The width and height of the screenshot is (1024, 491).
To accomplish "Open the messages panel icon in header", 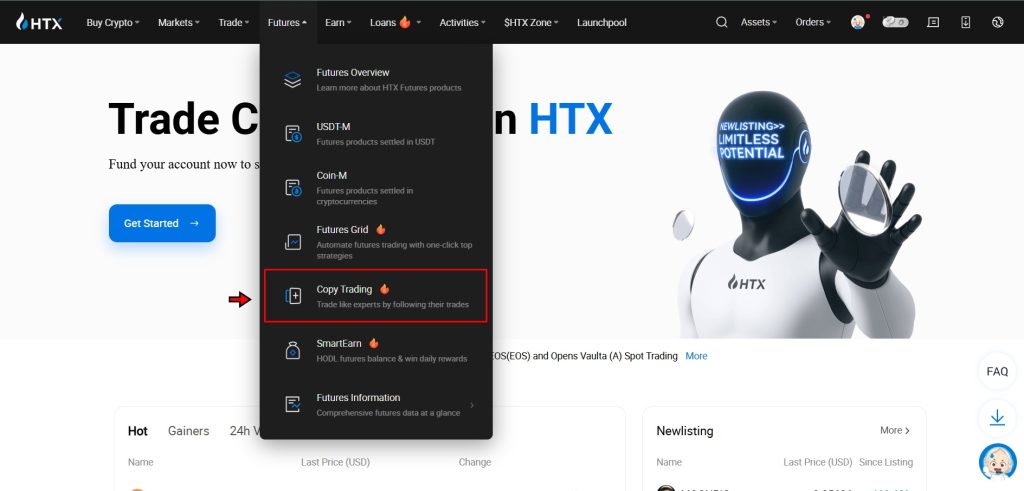I will [x=933, y=22].
